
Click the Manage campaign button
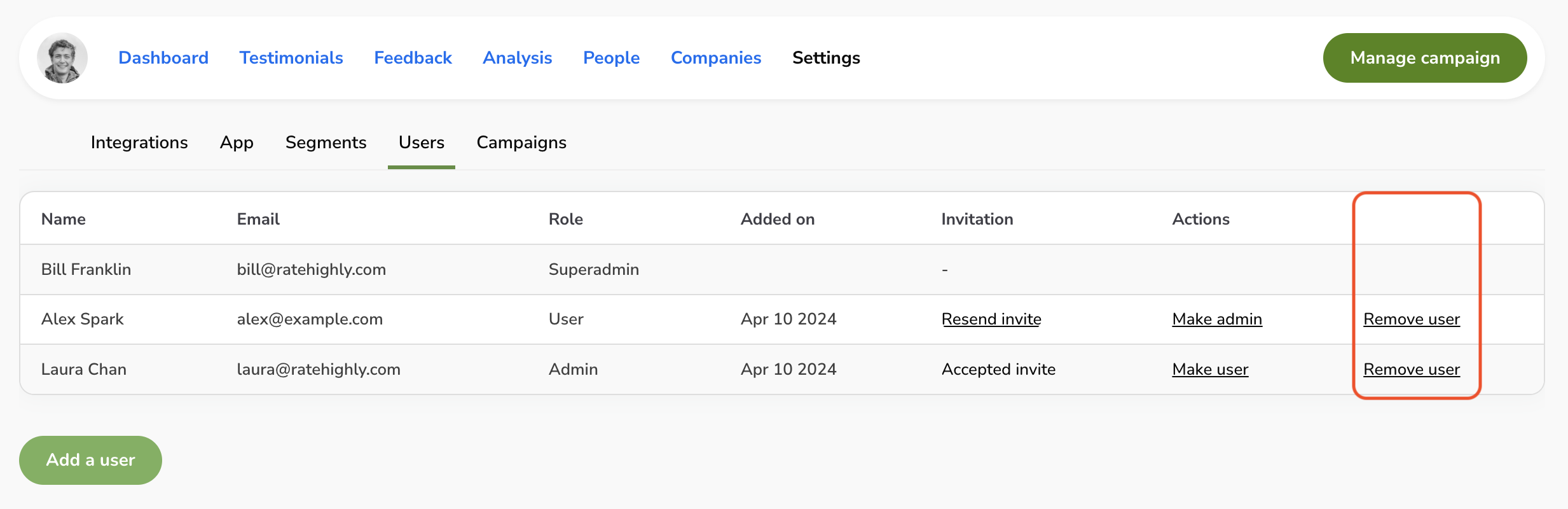click(1424, 58)
